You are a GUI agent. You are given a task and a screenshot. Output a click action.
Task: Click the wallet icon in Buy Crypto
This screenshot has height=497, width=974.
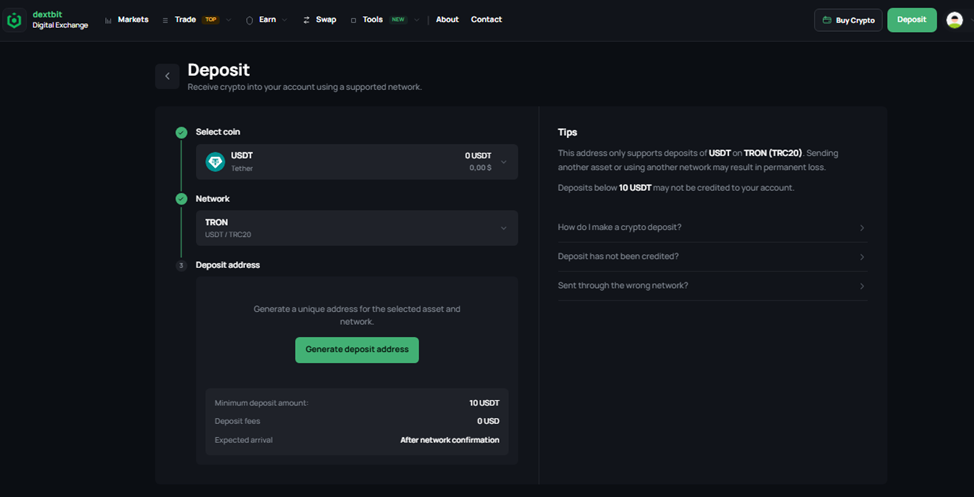(827, 21)
